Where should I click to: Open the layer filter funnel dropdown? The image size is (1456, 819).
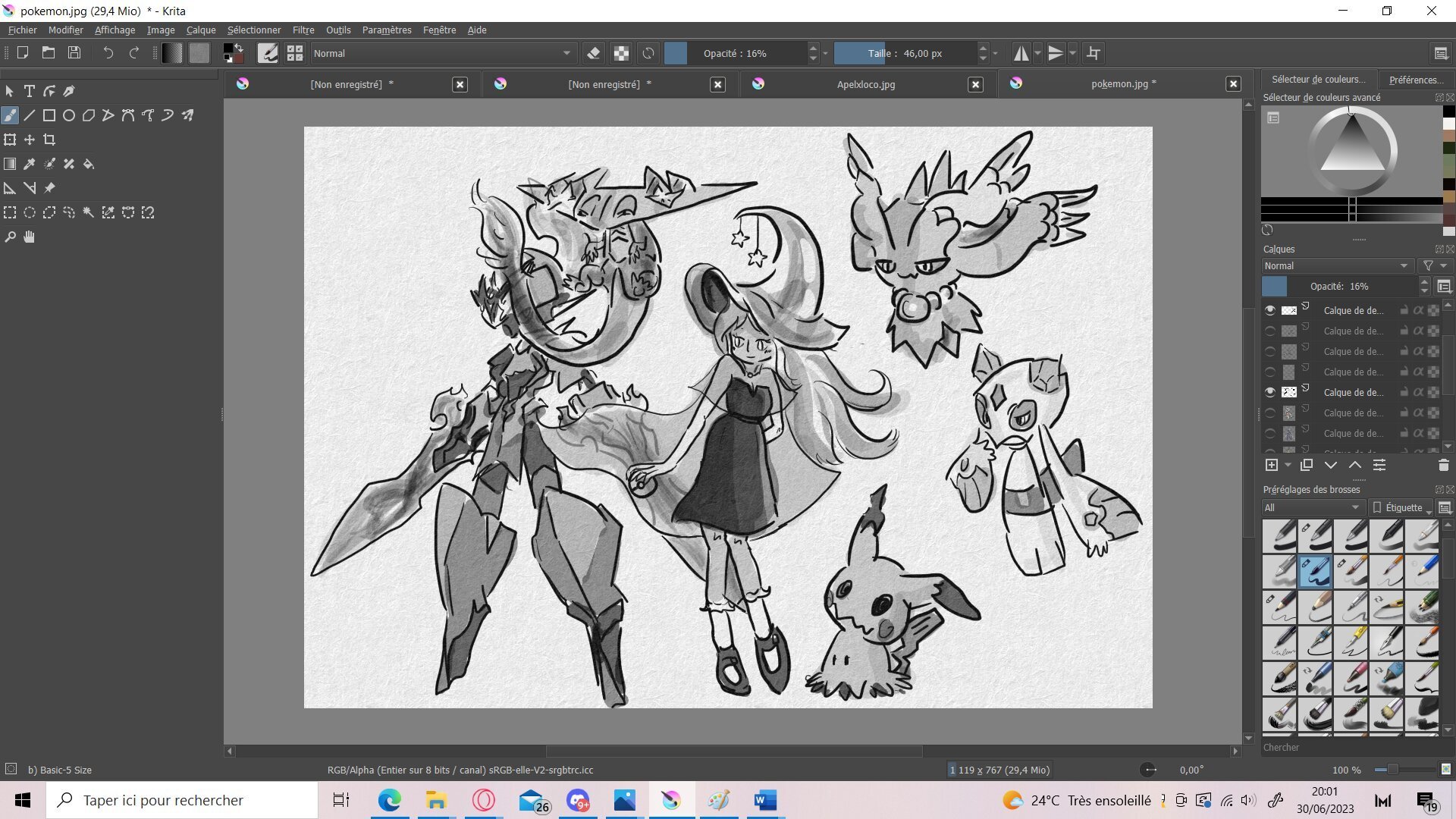coord(1435,265)
